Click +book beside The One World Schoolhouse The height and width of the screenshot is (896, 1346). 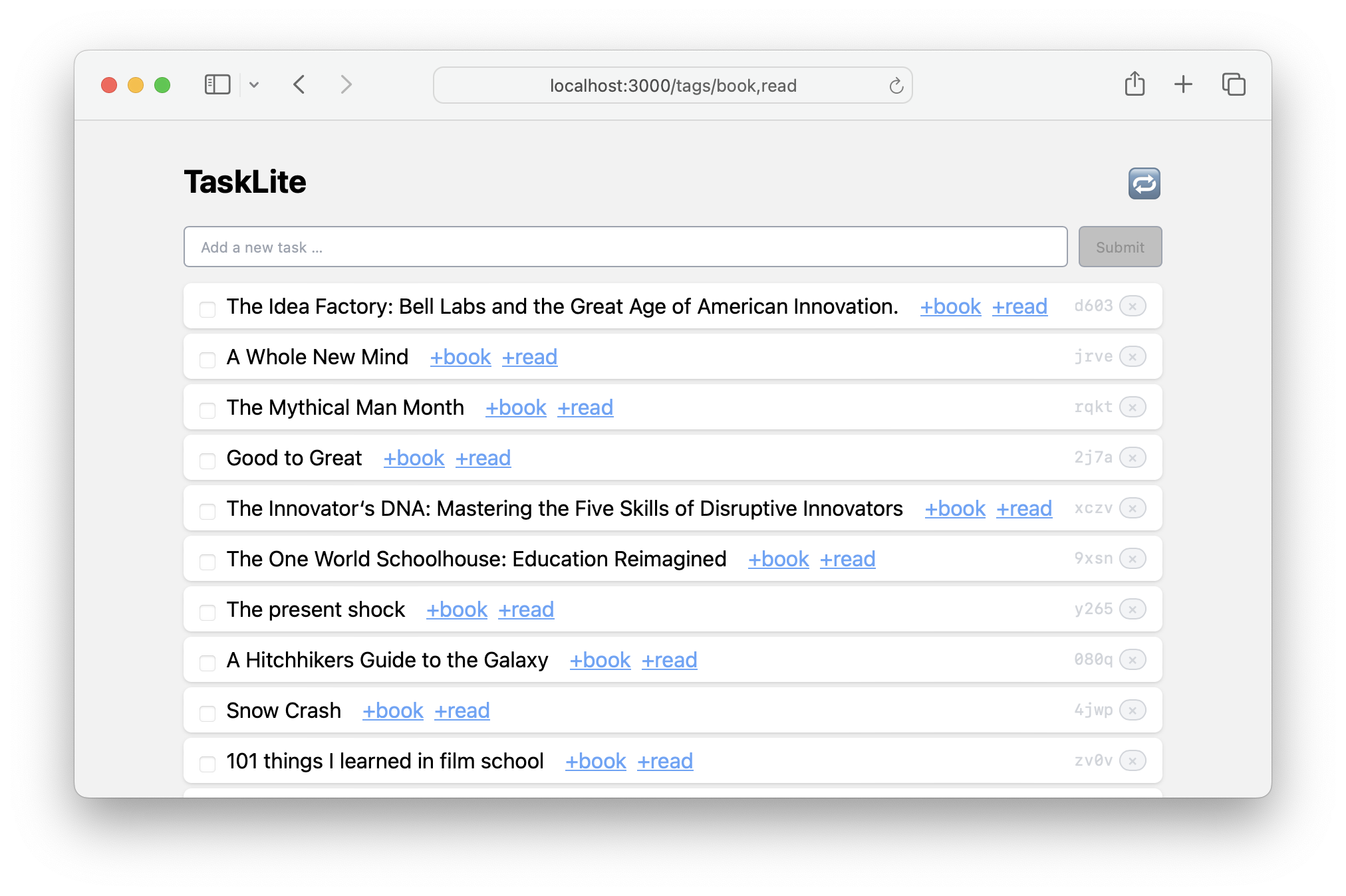pyautogui.click(x=778, y=559)
